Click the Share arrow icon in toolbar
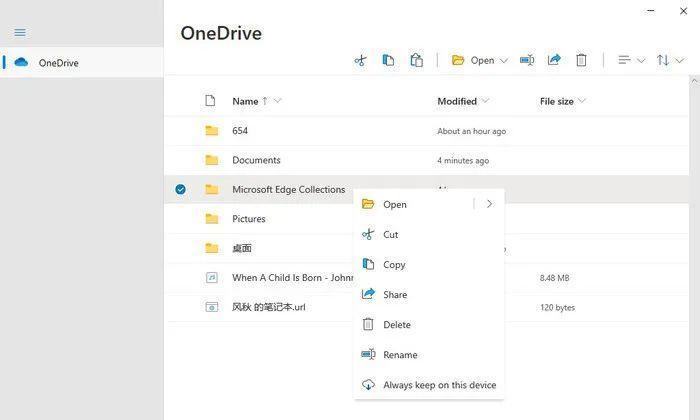 (x=554, y=60)
